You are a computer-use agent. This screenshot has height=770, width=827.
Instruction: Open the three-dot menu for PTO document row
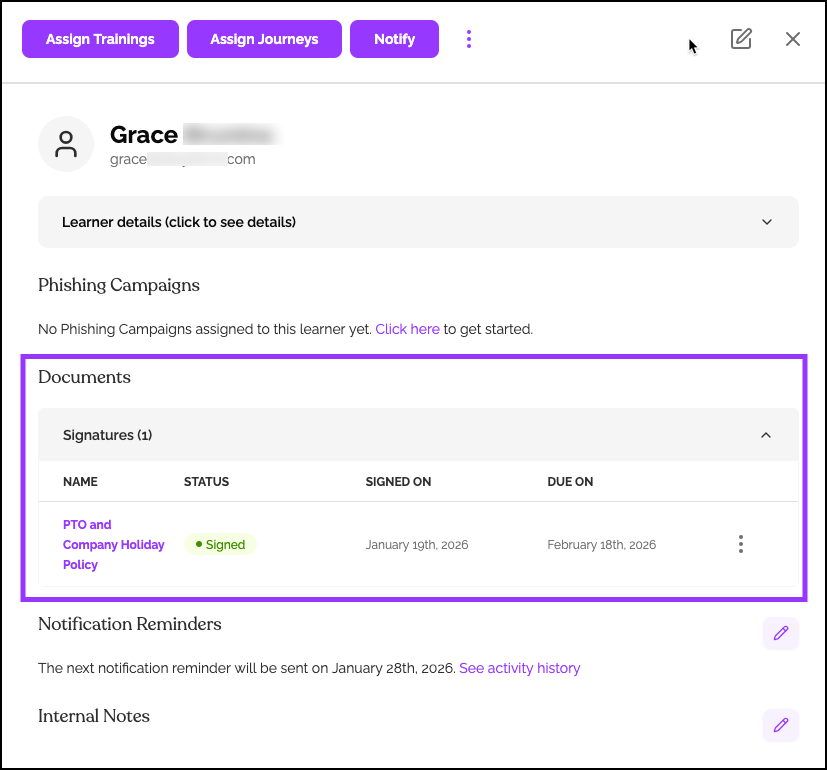tap(741, 544)
